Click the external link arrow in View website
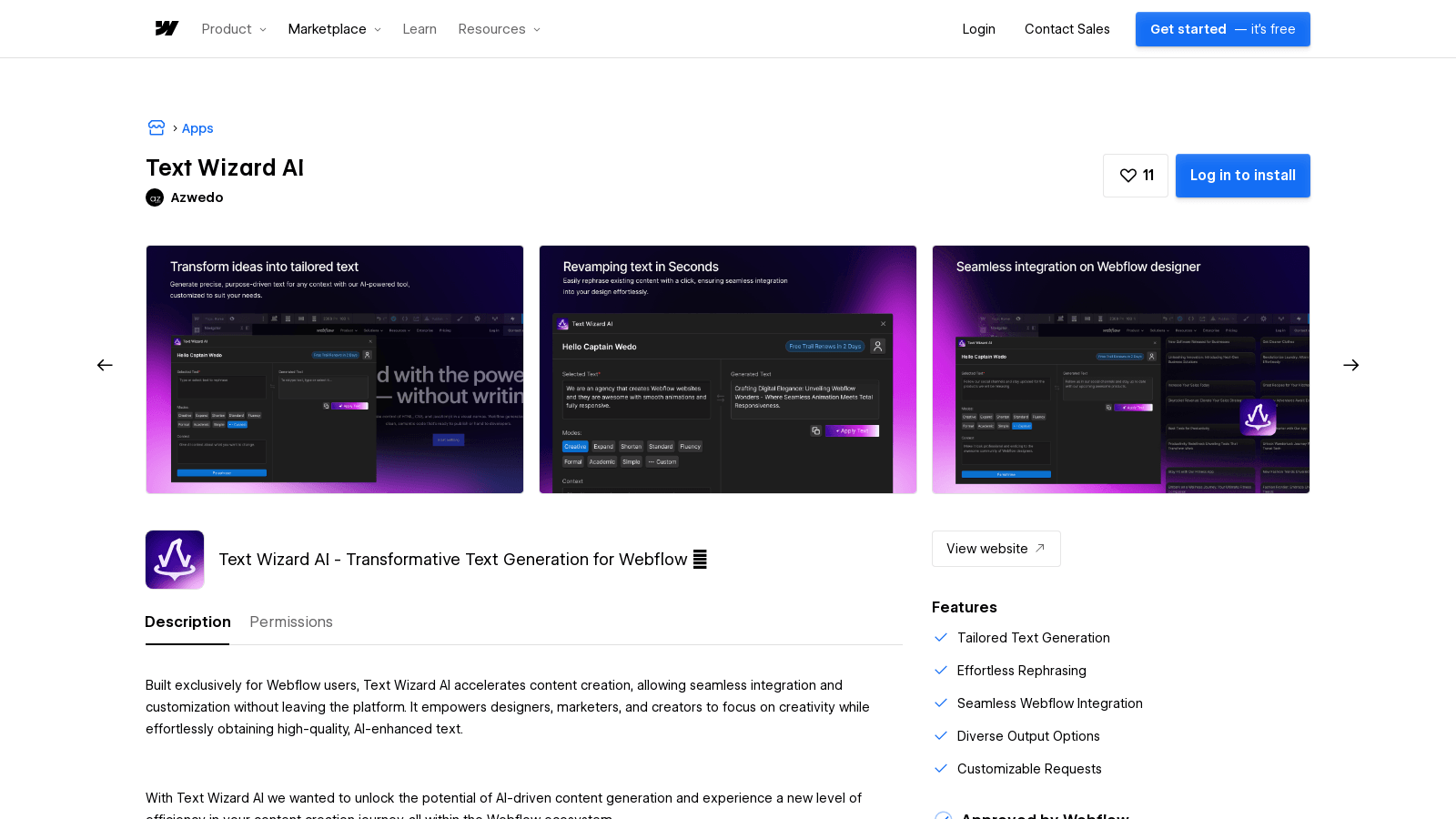 (1040, 548)
